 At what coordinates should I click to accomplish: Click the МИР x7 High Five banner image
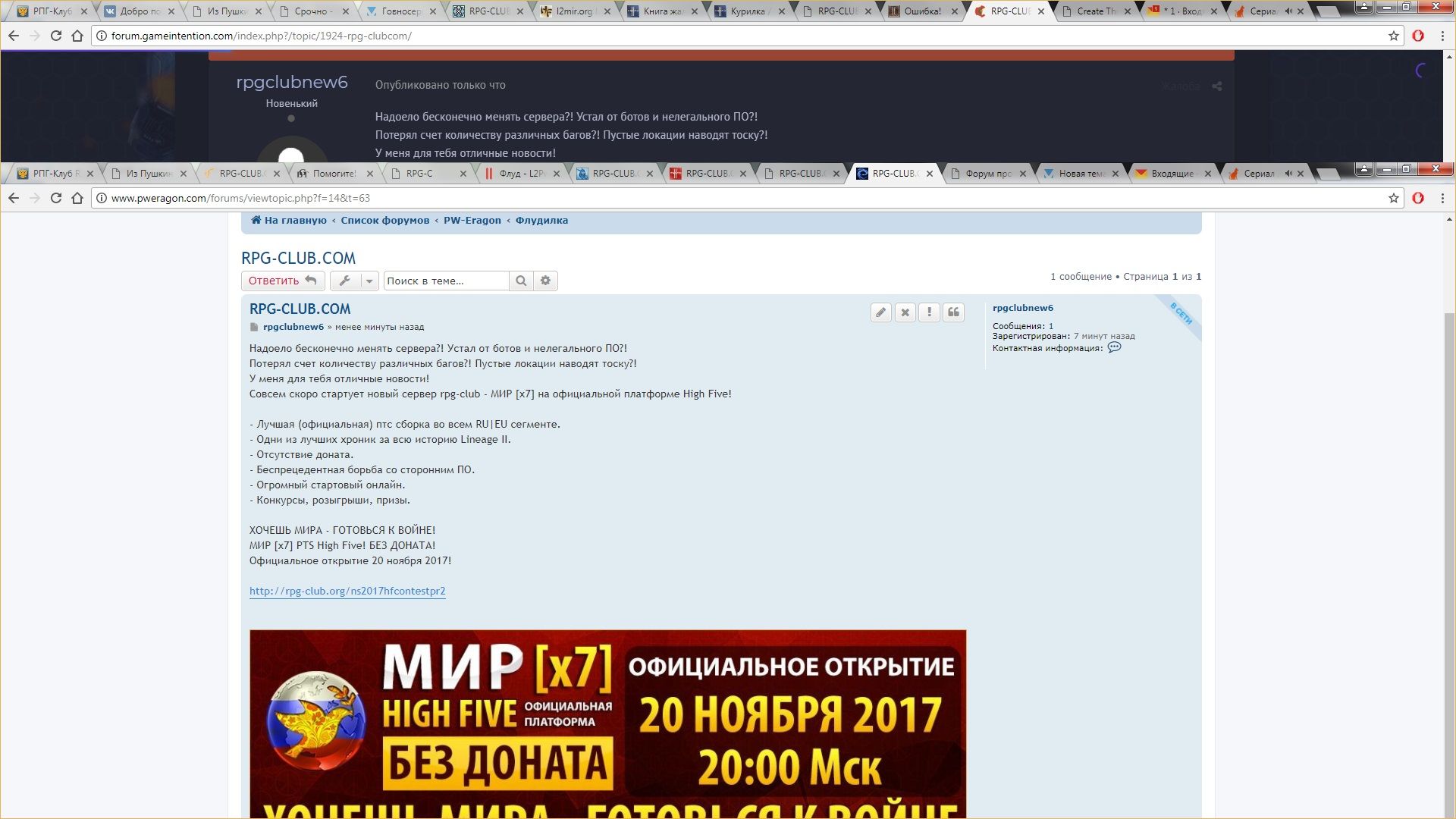click(607, 723)
